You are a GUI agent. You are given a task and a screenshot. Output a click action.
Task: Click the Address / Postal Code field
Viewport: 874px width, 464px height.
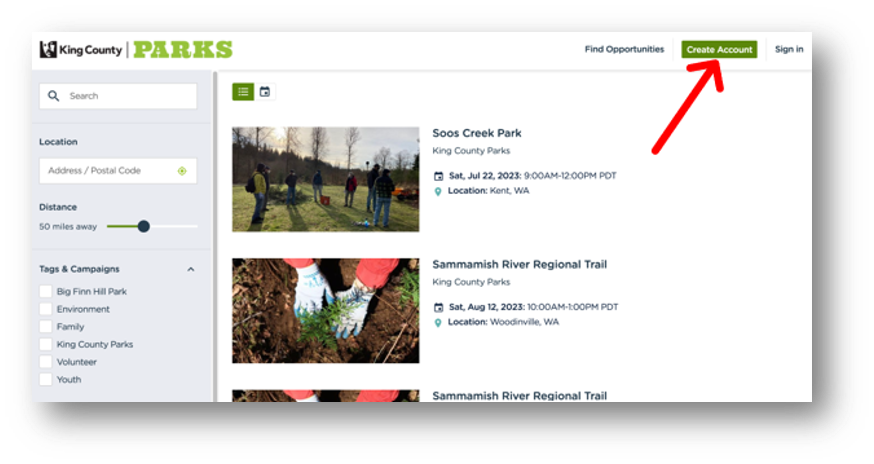(x=118, y=171)
